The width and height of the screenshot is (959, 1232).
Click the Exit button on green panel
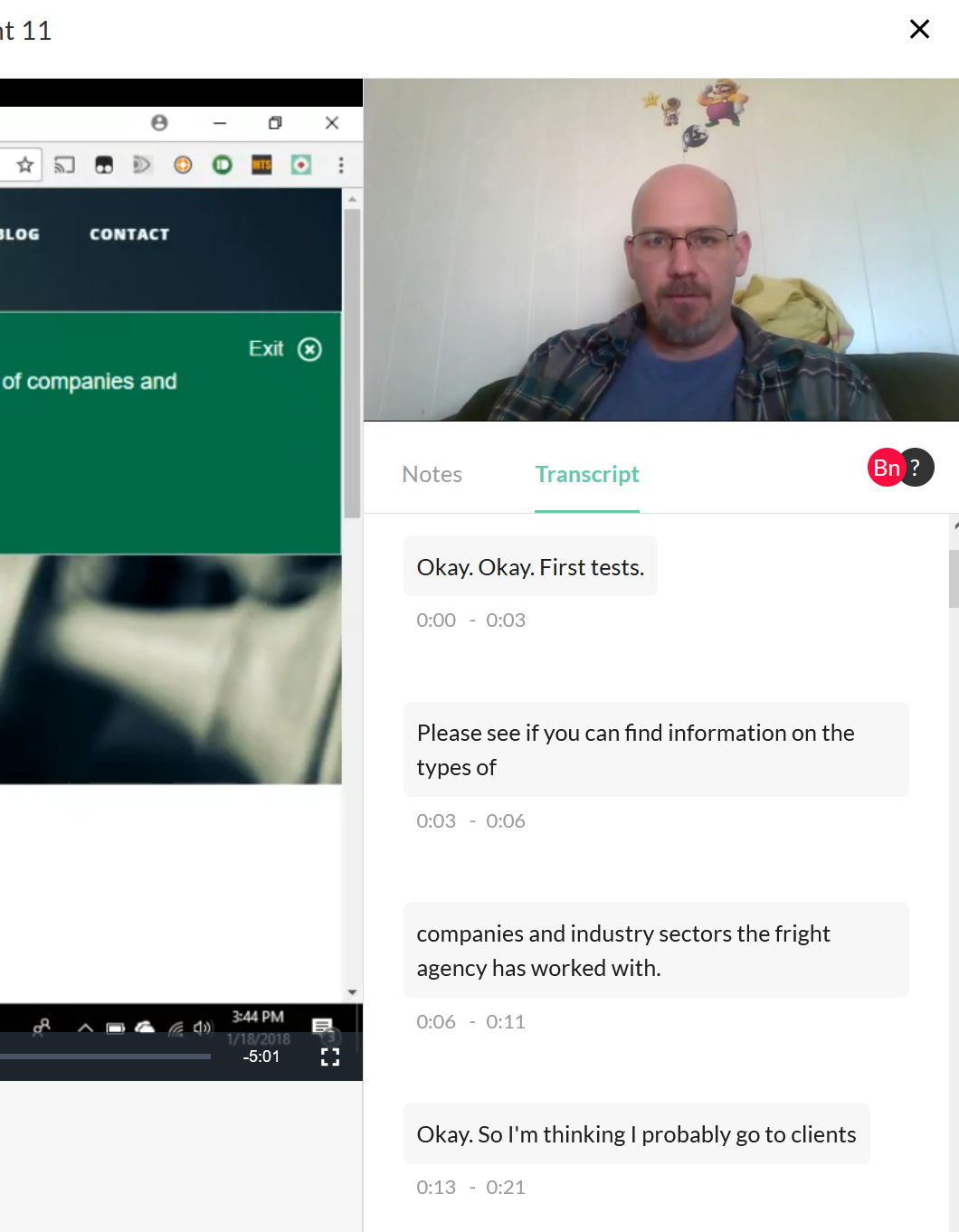(x=285, y=349)
